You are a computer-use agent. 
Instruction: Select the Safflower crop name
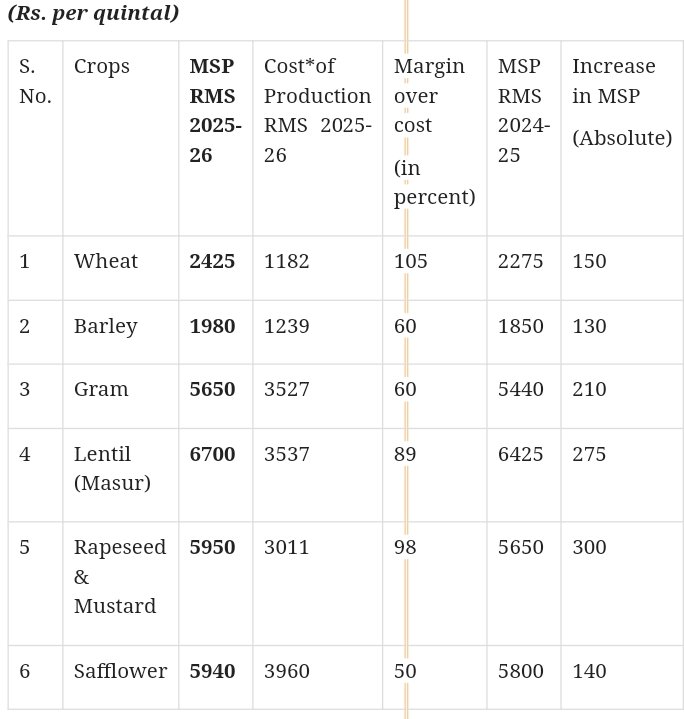coord(121,671)
